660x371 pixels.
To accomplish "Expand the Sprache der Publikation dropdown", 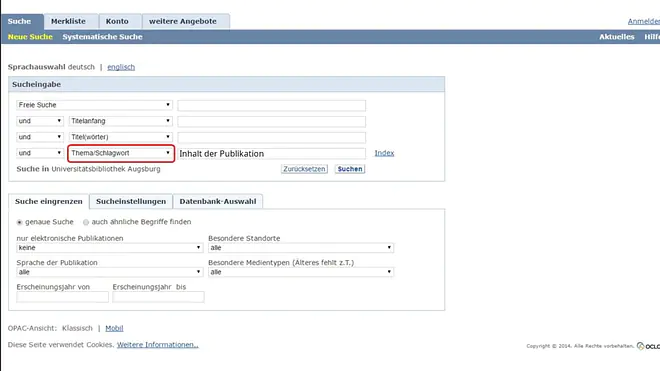I will (x=109, y=272).
